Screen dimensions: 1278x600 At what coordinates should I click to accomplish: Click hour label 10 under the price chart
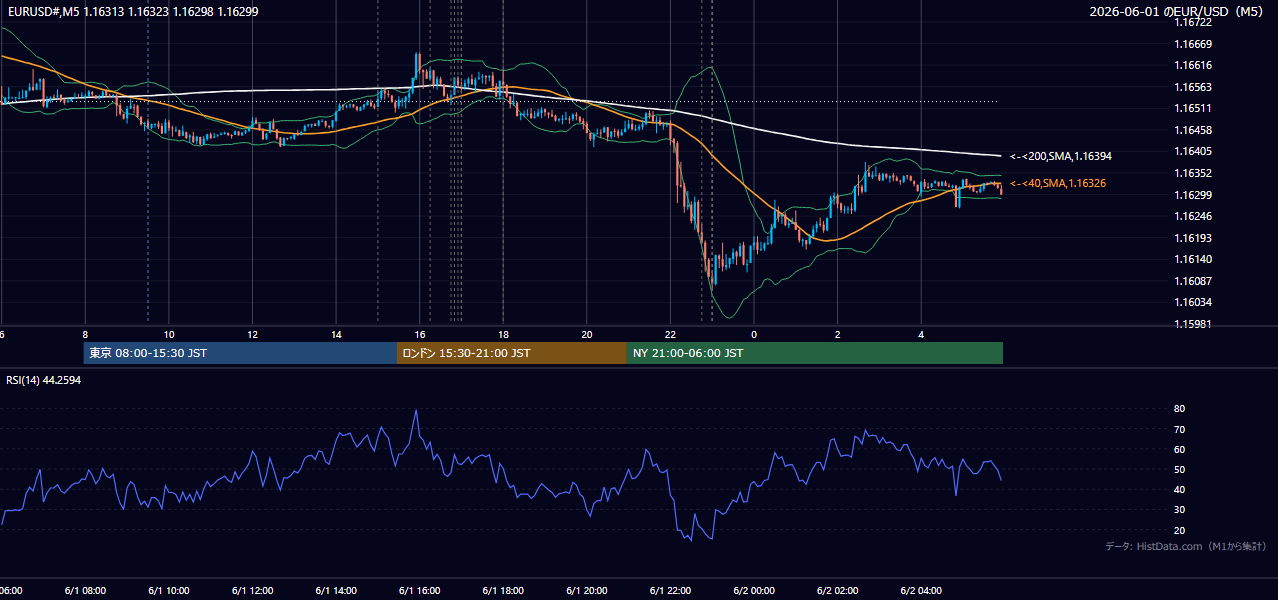(169, 334)
